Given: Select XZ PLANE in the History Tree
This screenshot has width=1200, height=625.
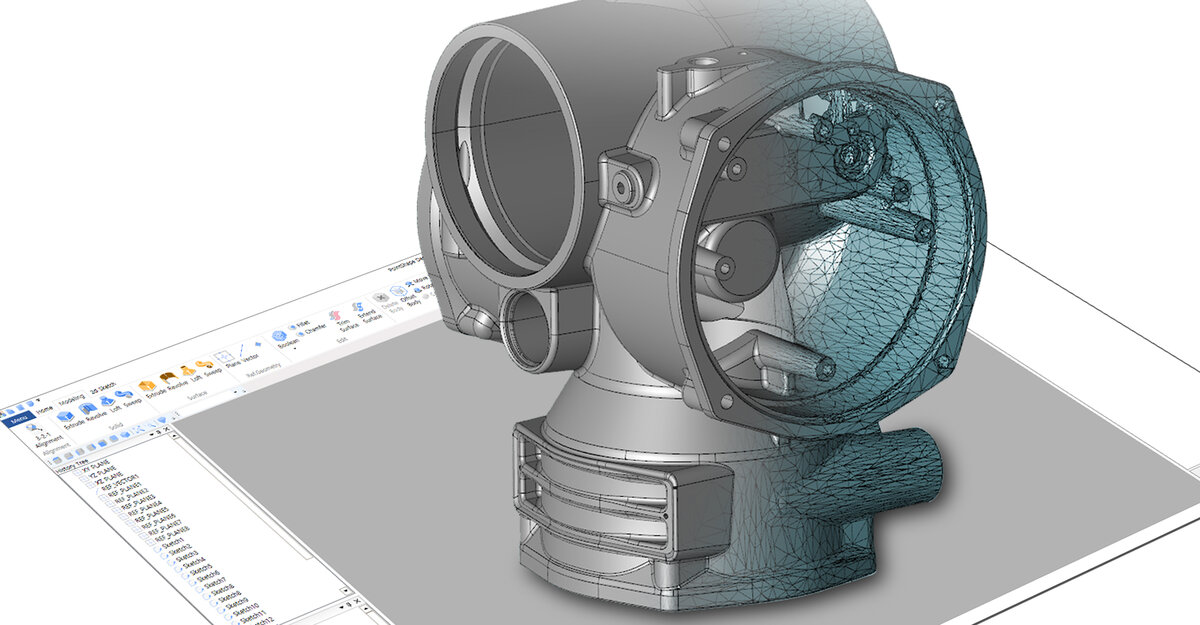Looking at the screenshot, I should point(107,479).
